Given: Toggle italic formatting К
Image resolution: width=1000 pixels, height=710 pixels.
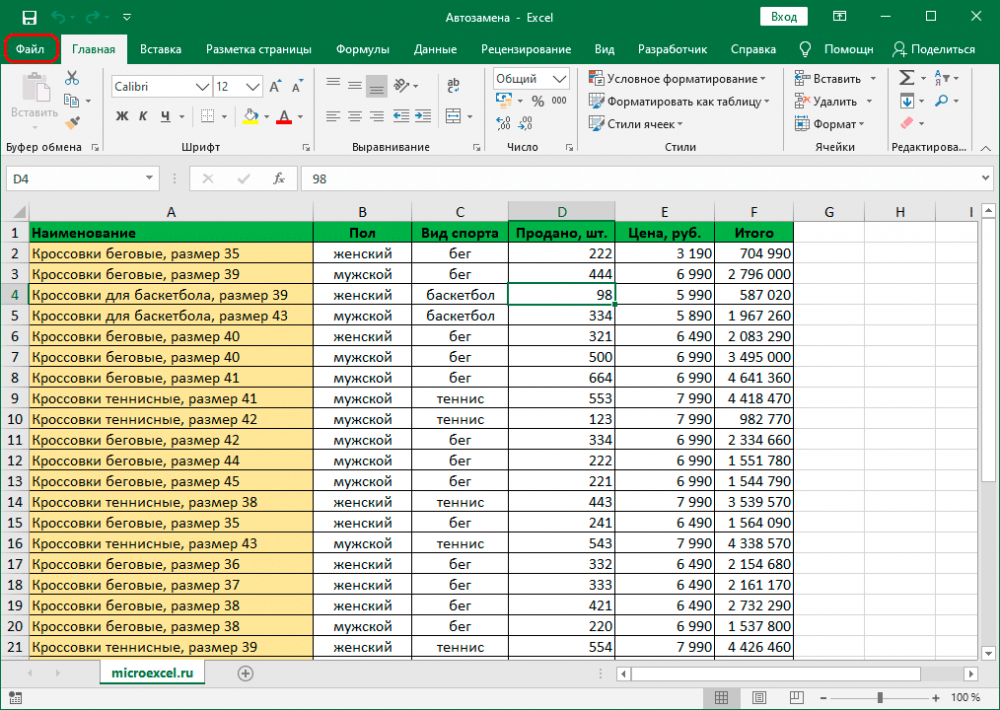Looking at the screenshot, I should click(143, 116).
